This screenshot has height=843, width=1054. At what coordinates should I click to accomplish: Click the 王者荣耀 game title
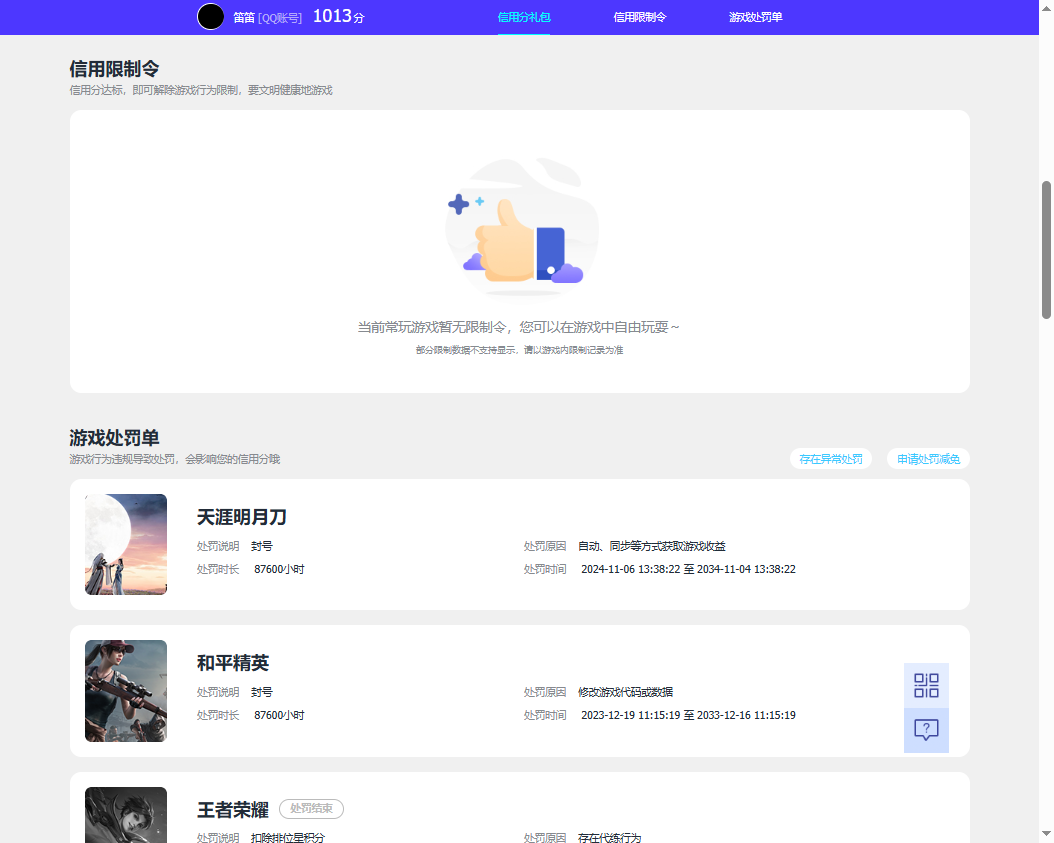pyautogui.click(x=233, y=810)
